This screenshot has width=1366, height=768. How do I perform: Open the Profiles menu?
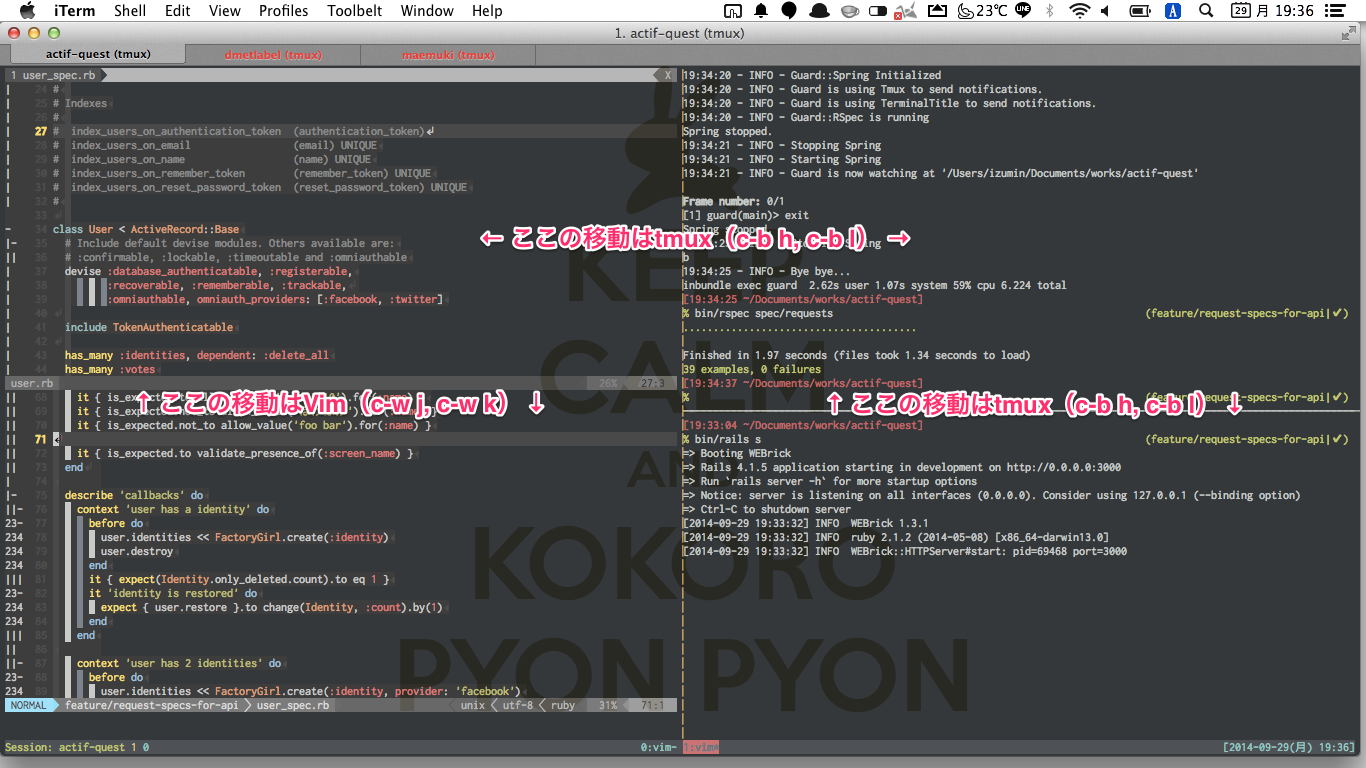coord(283,11)
